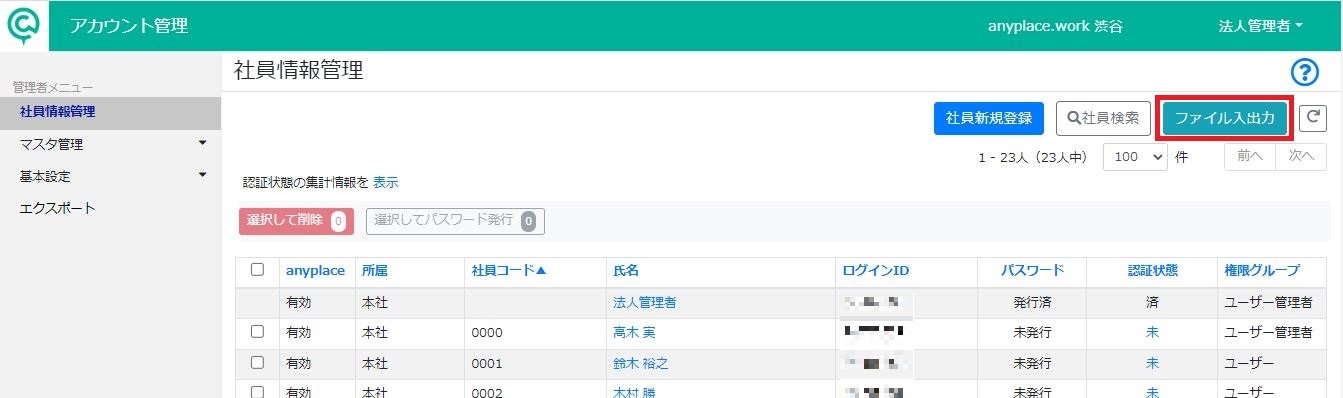Click the 表示 link for 認証状態 summary

[386, 183]
